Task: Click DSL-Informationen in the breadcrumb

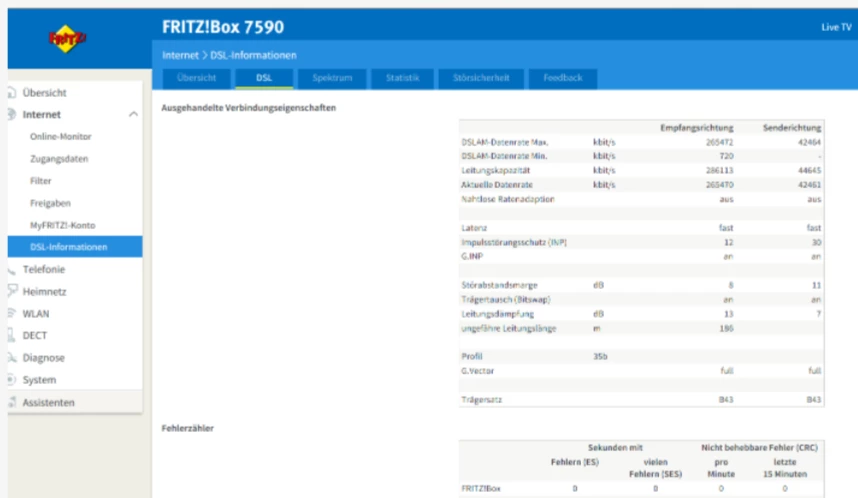Action: [x=253, y=55]
